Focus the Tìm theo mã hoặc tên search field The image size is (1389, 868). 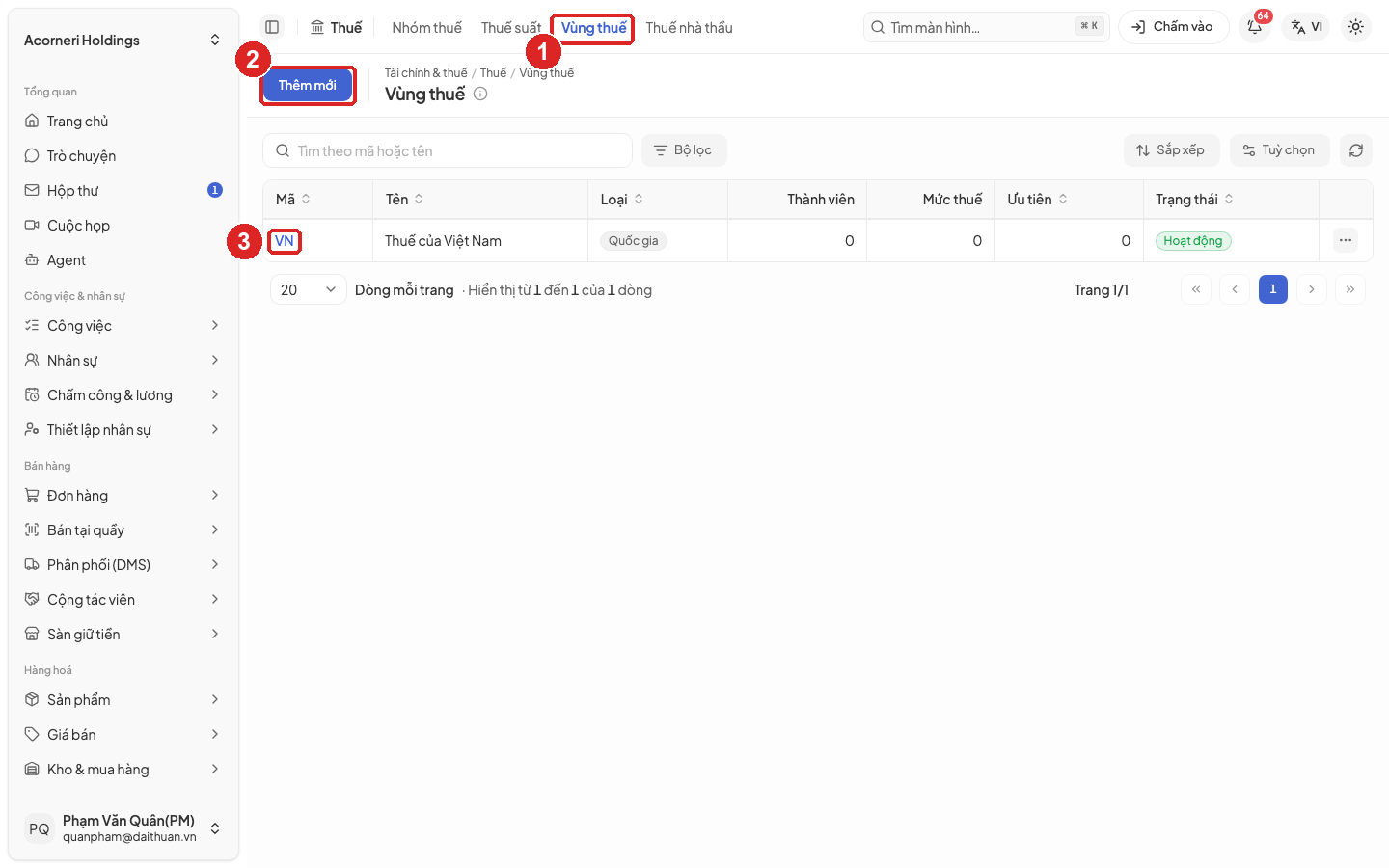click(448, 150)
